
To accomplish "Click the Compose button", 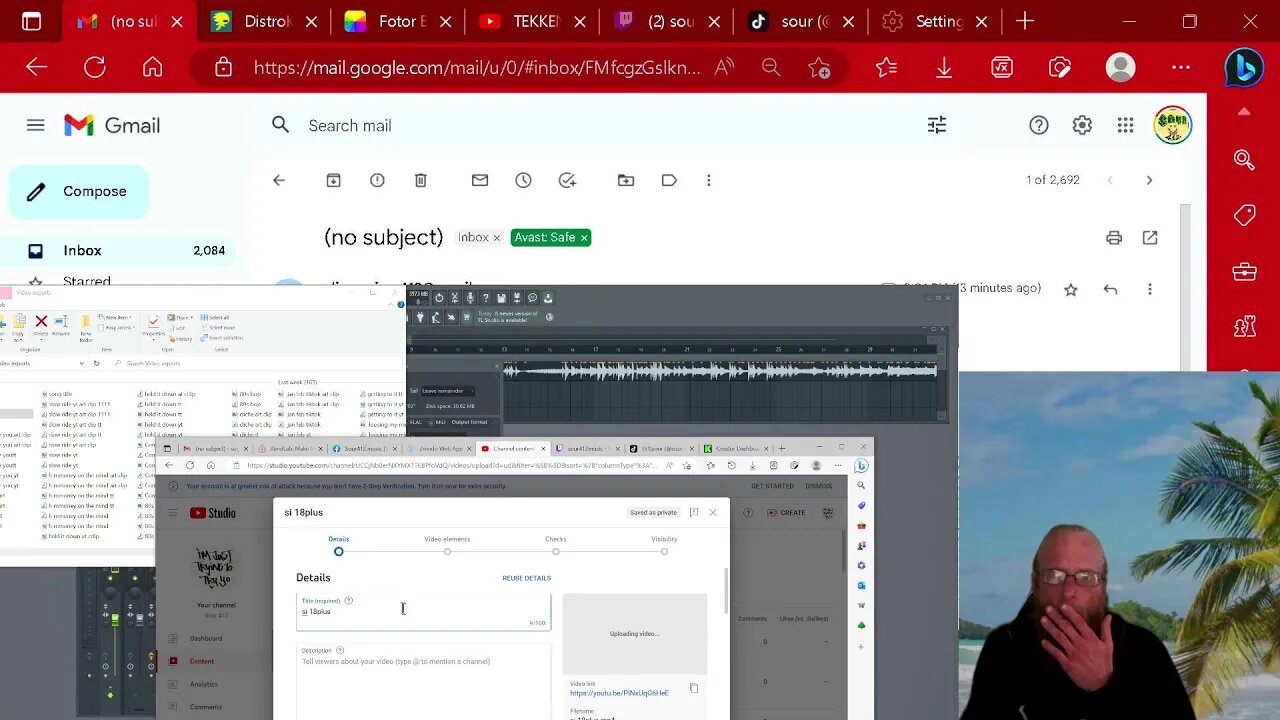I will (x=80, y=191).
